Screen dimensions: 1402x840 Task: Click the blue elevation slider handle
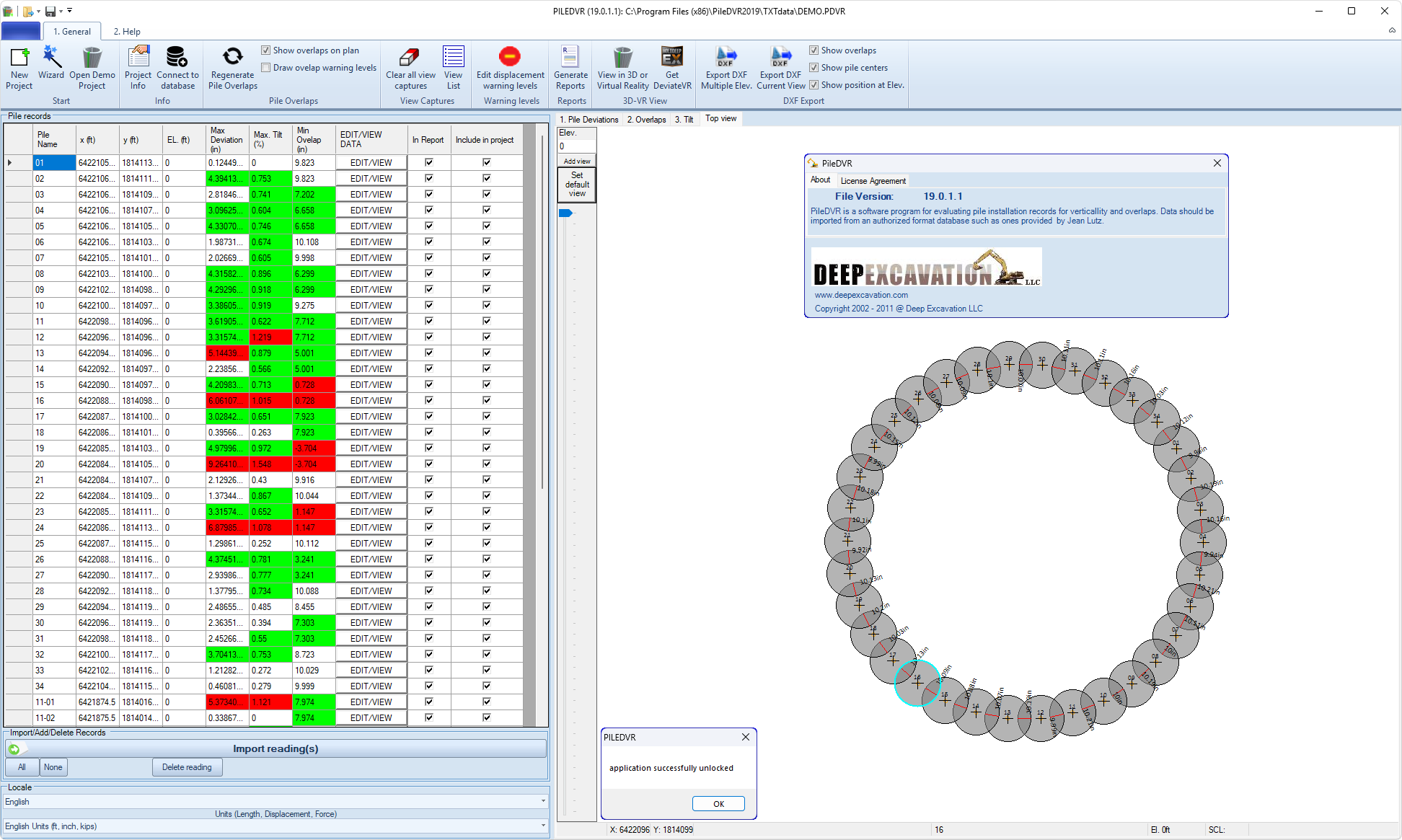pos(565,213)
